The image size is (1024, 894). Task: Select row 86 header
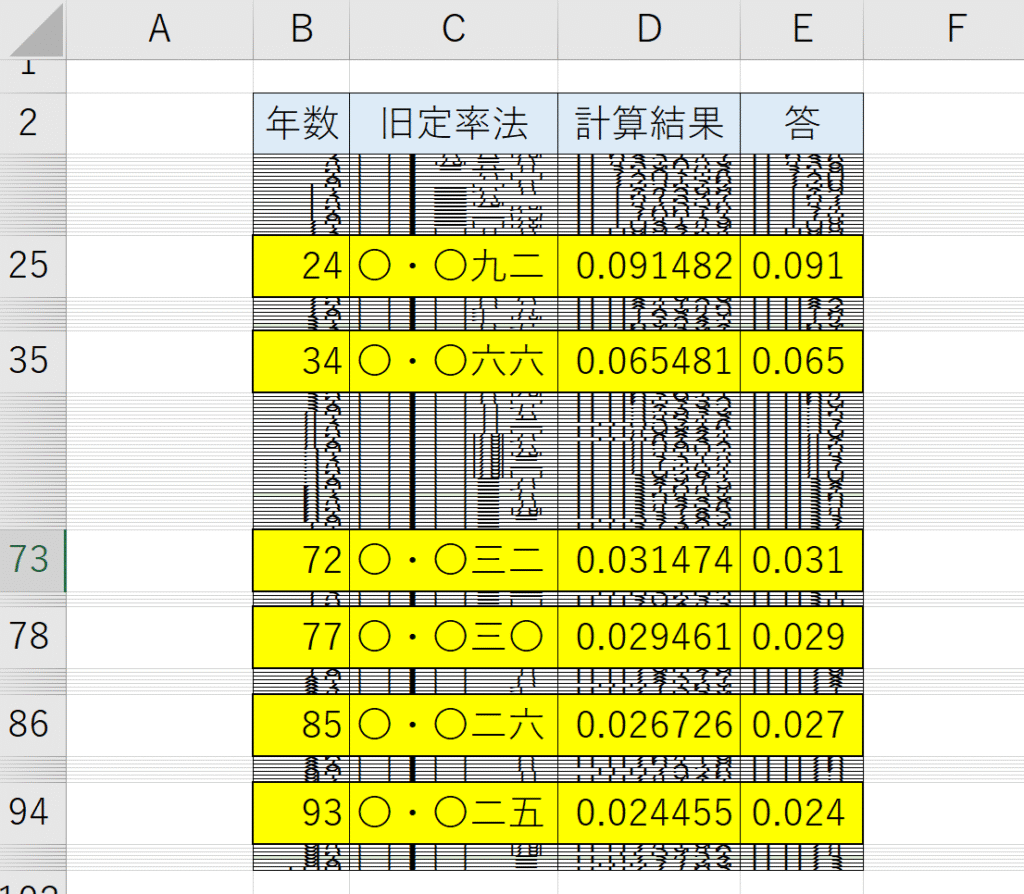tap(33, 725)
